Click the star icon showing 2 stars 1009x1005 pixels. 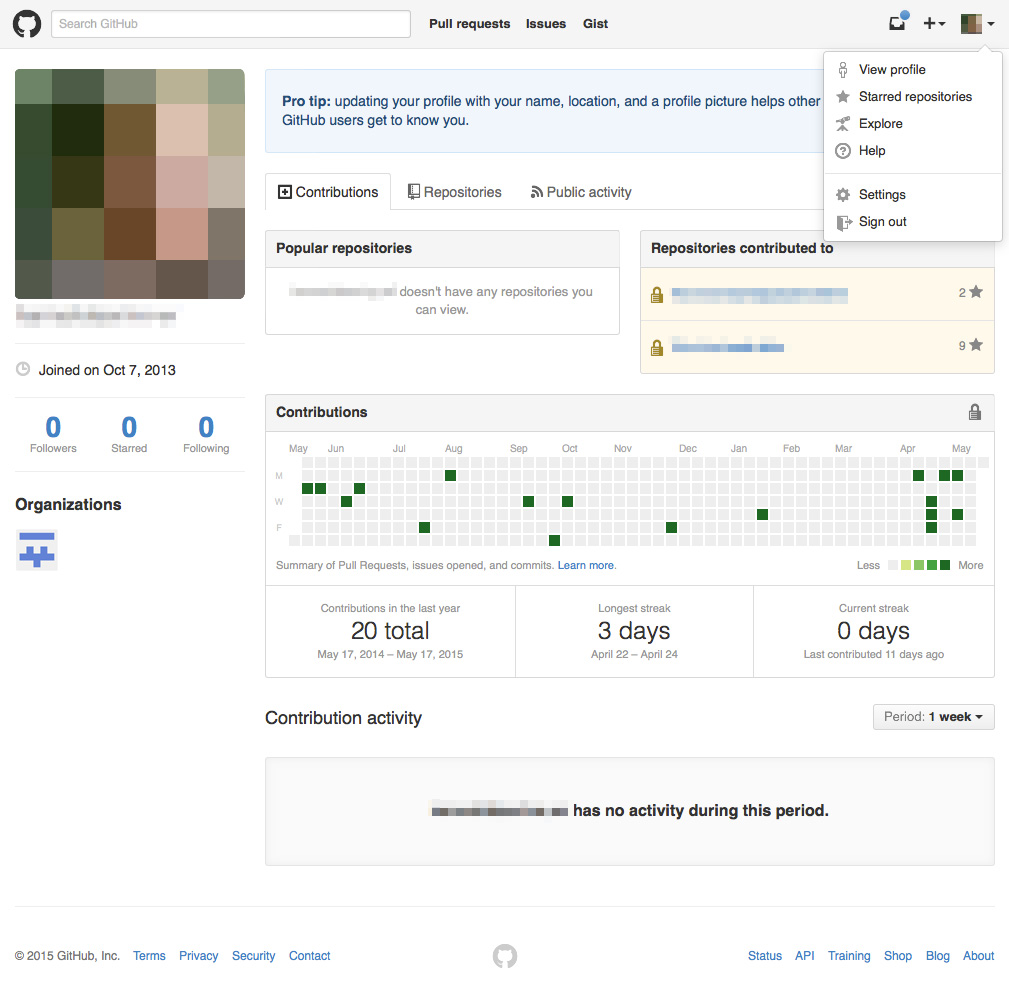[x=976, y=293]
